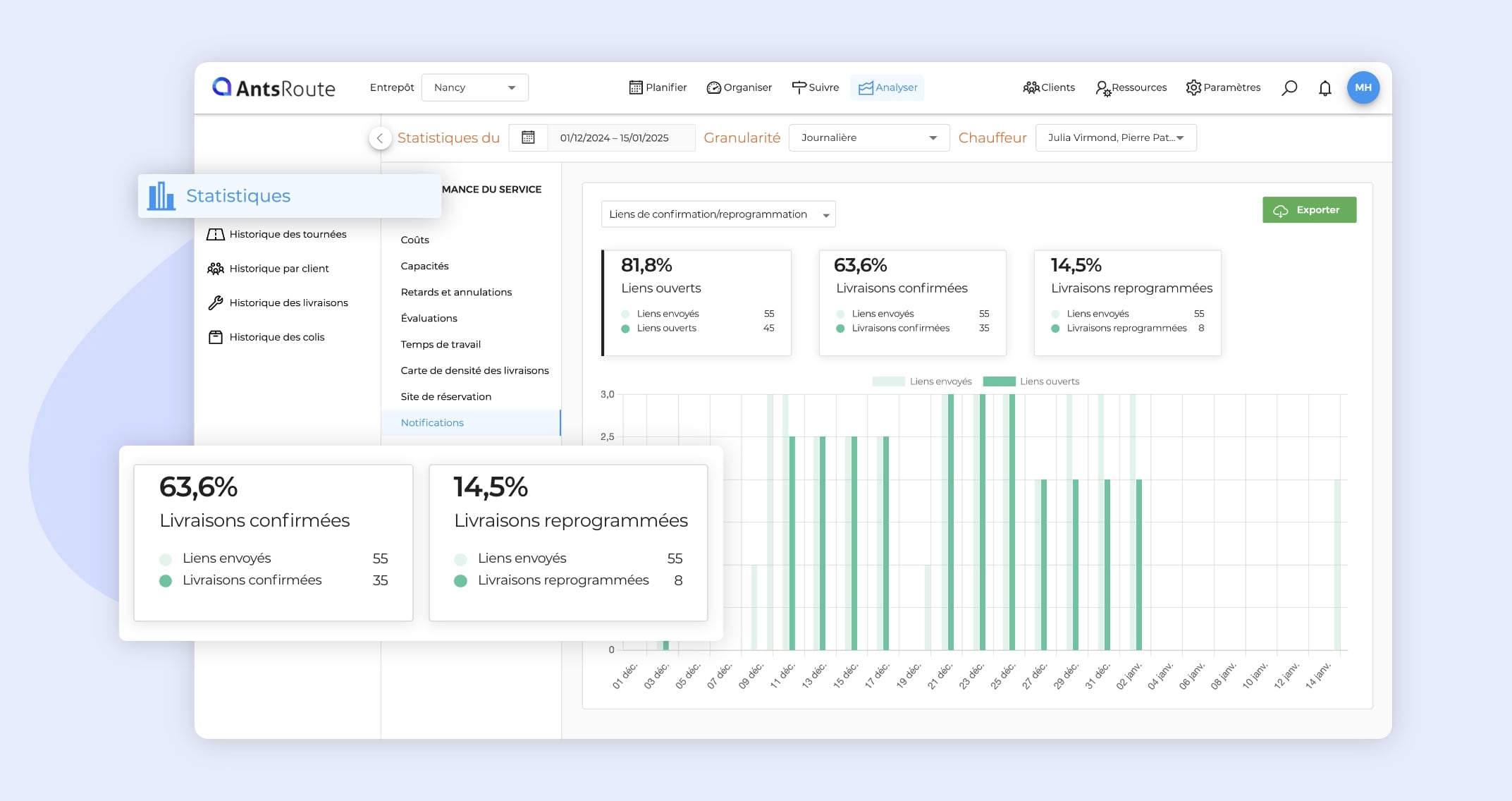Open Historique par client in the sidebar
The height and width of the screenshot is (801, 1512).
[x=278, y=269]
